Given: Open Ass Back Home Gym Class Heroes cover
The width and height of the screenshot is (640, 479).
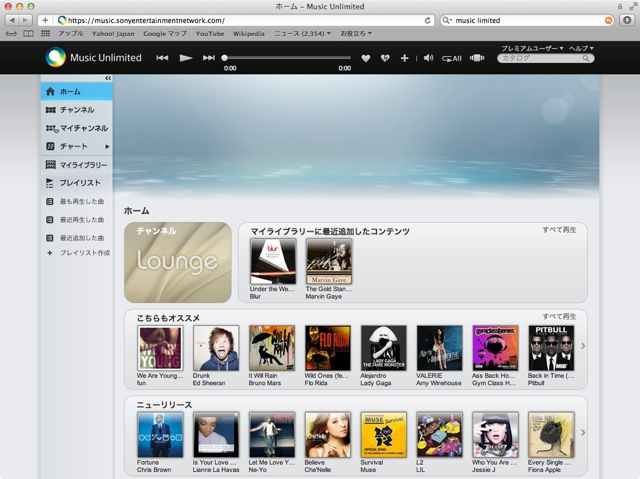Looking at the screenshot, I should coord(496,348).
